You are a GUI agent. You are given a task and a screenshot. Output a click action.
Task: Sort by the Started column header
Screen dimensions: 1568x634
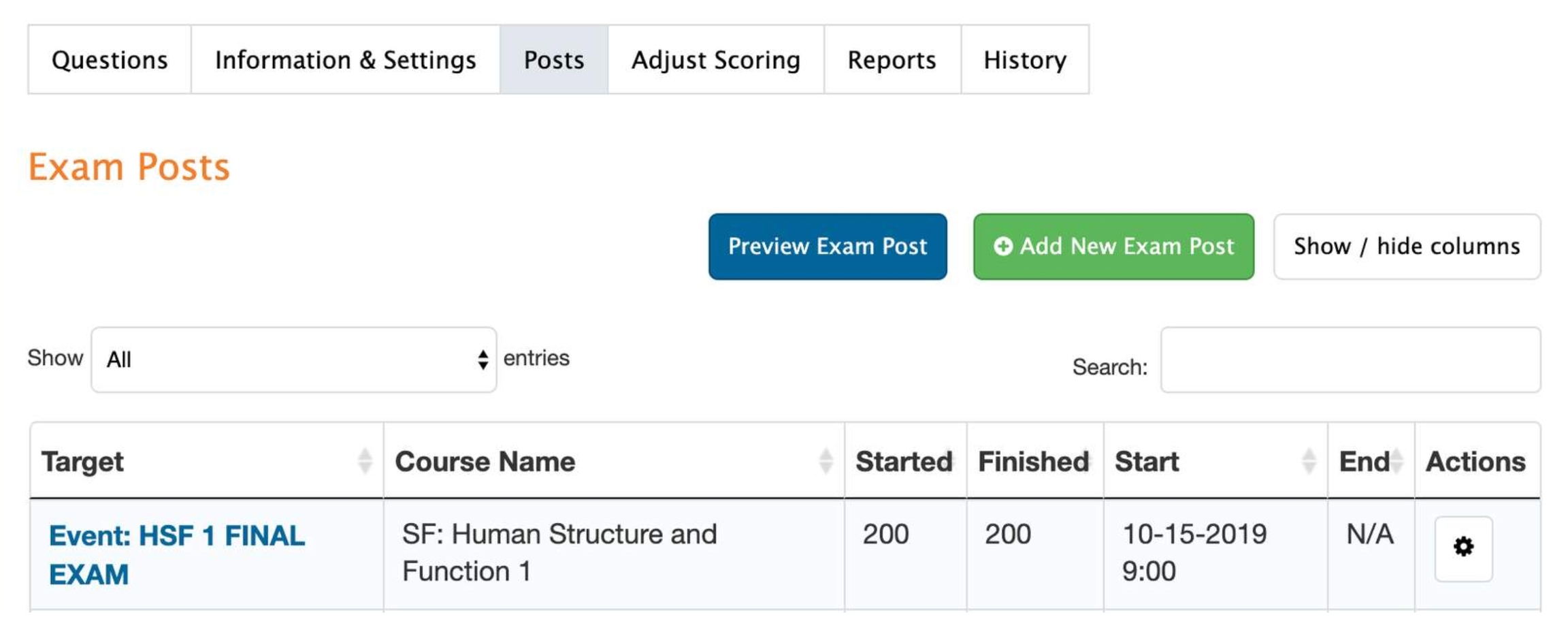pyautogui.click(x=904, y=462)
